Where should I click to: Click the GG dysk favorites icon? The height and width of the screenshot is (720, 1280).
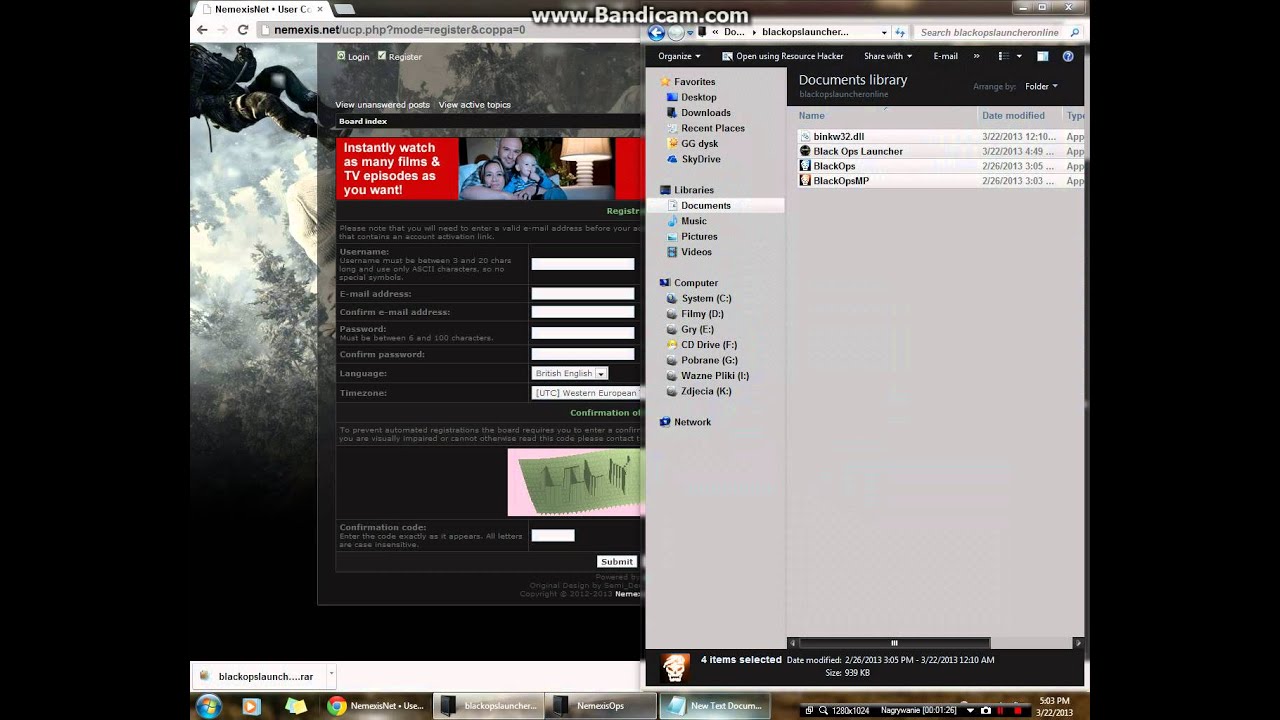[x=672, y=143]
